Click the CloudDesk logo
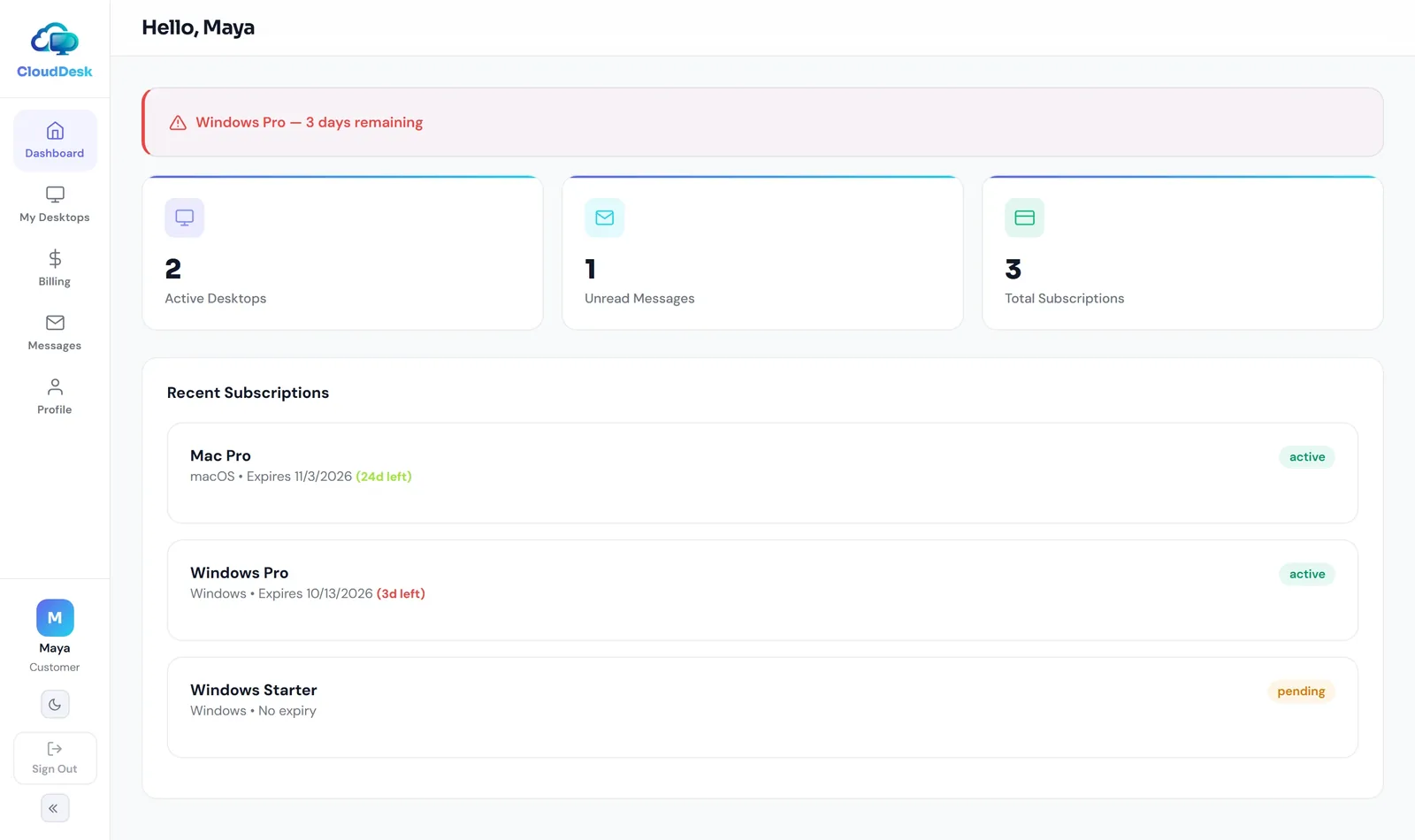1415x840 pixels. click(55, 50)
